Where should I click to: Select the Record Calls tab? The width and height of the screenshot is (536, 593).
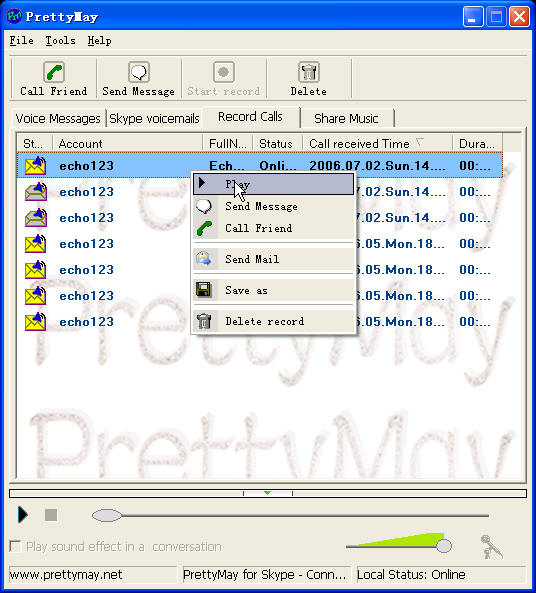pyautogui.click(x=251, y=117)
